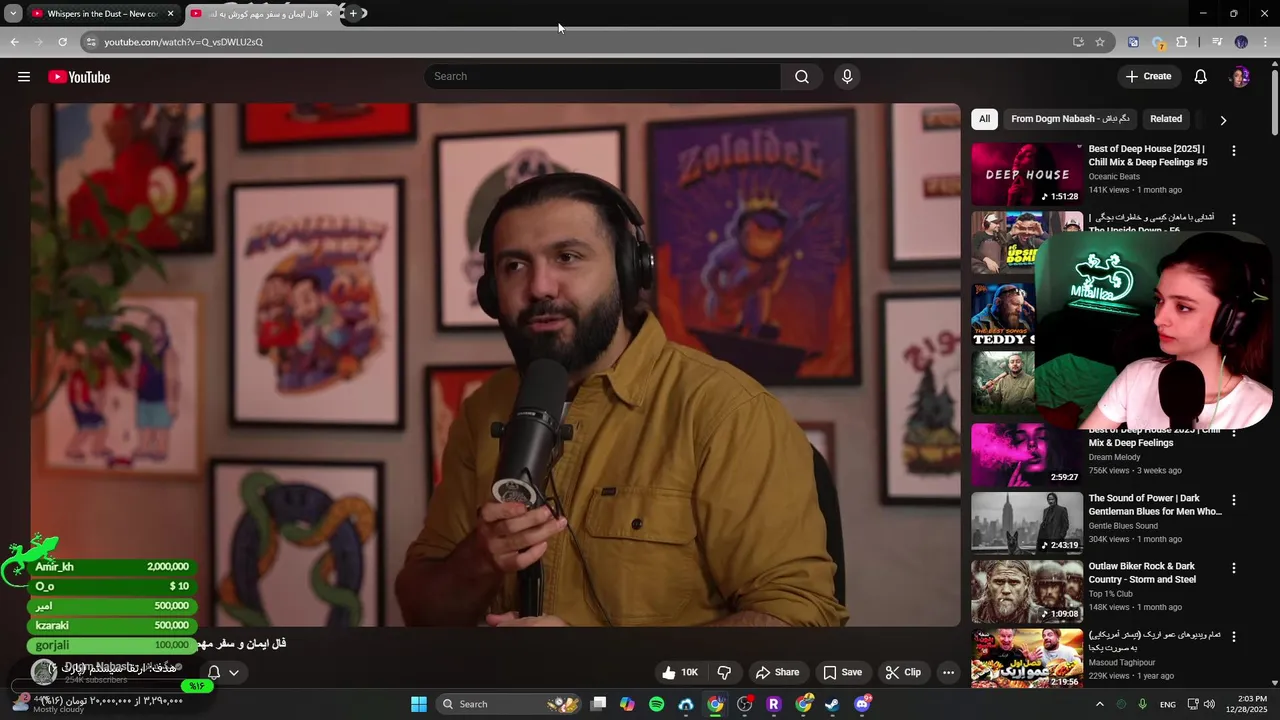This screenshot has width=1280, height=720.
Task: Open Outlaw Biker Rock thumbnail
Action: (x=1027, y=591)
